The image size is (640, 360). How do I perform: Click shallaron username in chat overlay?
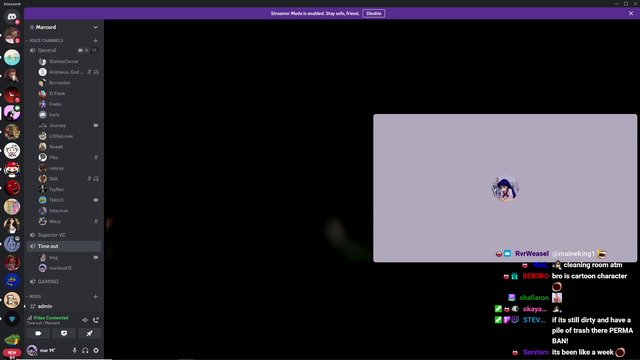point(534,298)
